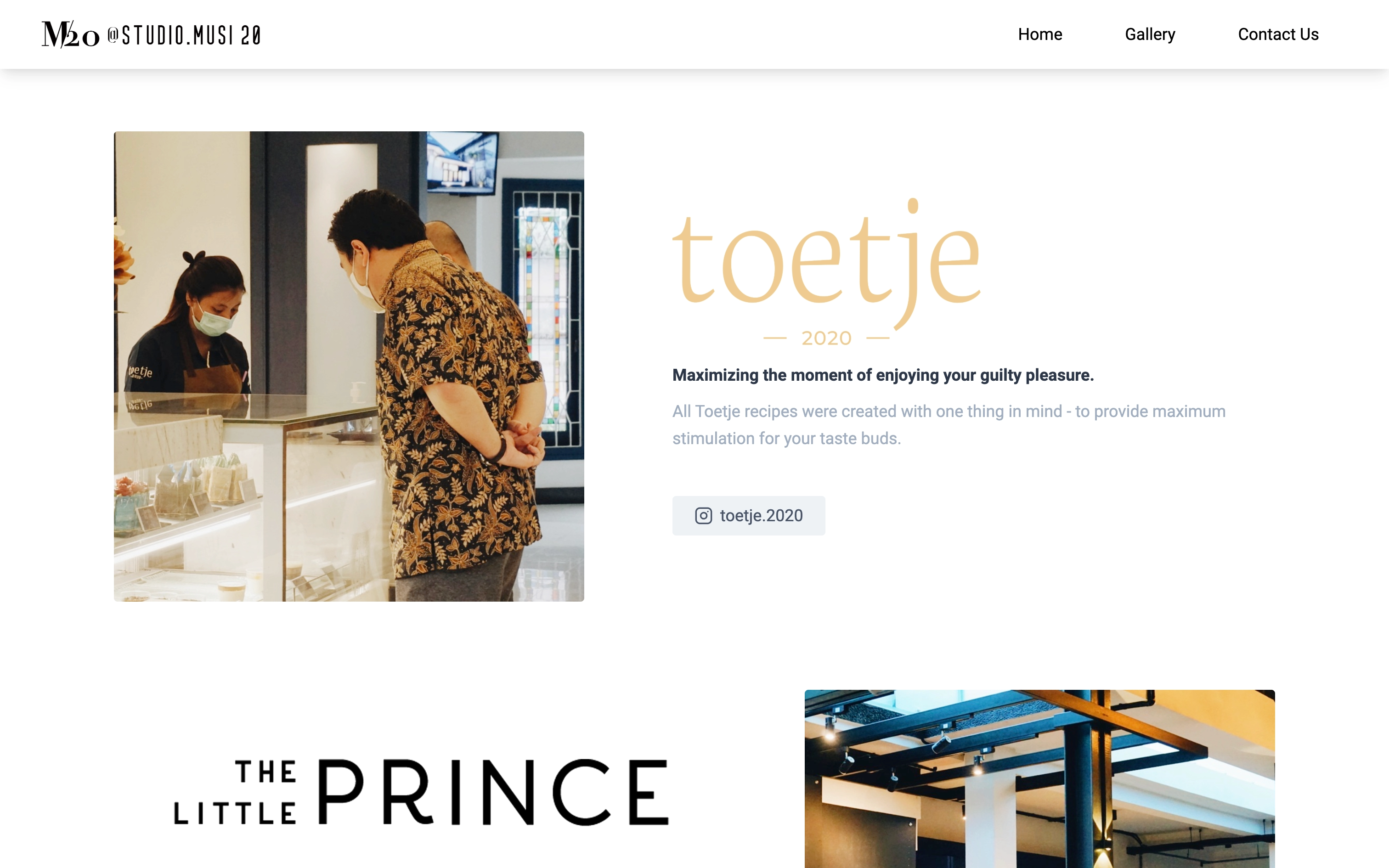
Task: Click the @STUDIO.MUSI 20 header wordmark
Action: (x=184, y=36)
